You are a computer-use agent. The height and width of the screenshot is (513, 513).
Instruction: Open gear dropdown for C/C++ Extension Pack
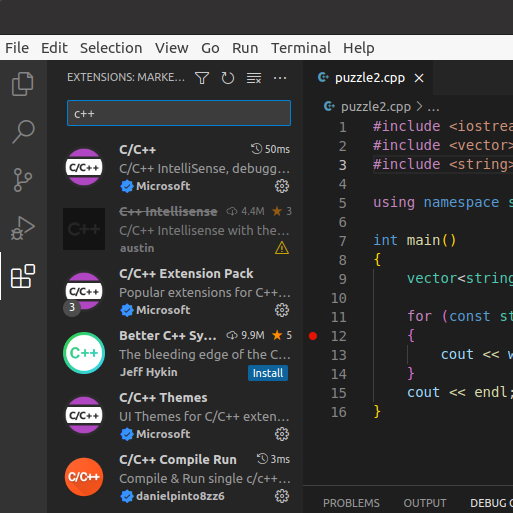pos(282,310)
